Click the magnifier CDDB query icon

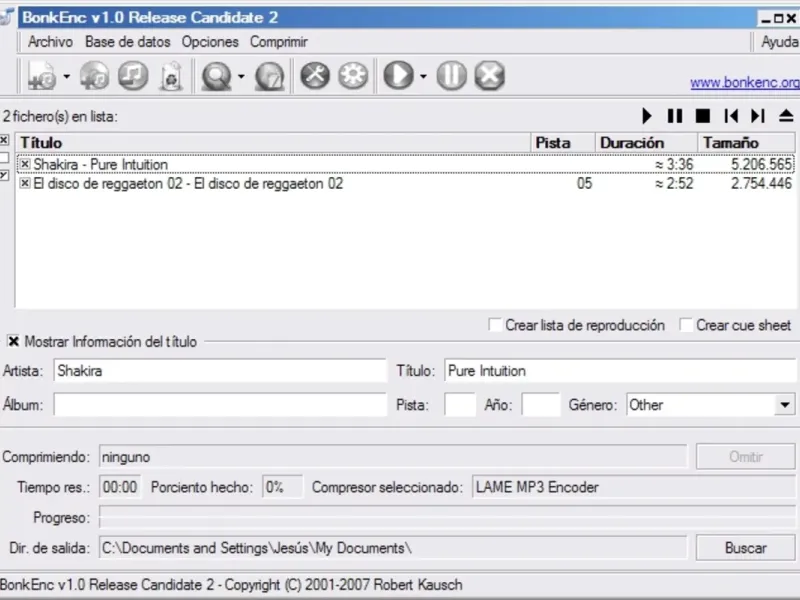pos(216,76)
